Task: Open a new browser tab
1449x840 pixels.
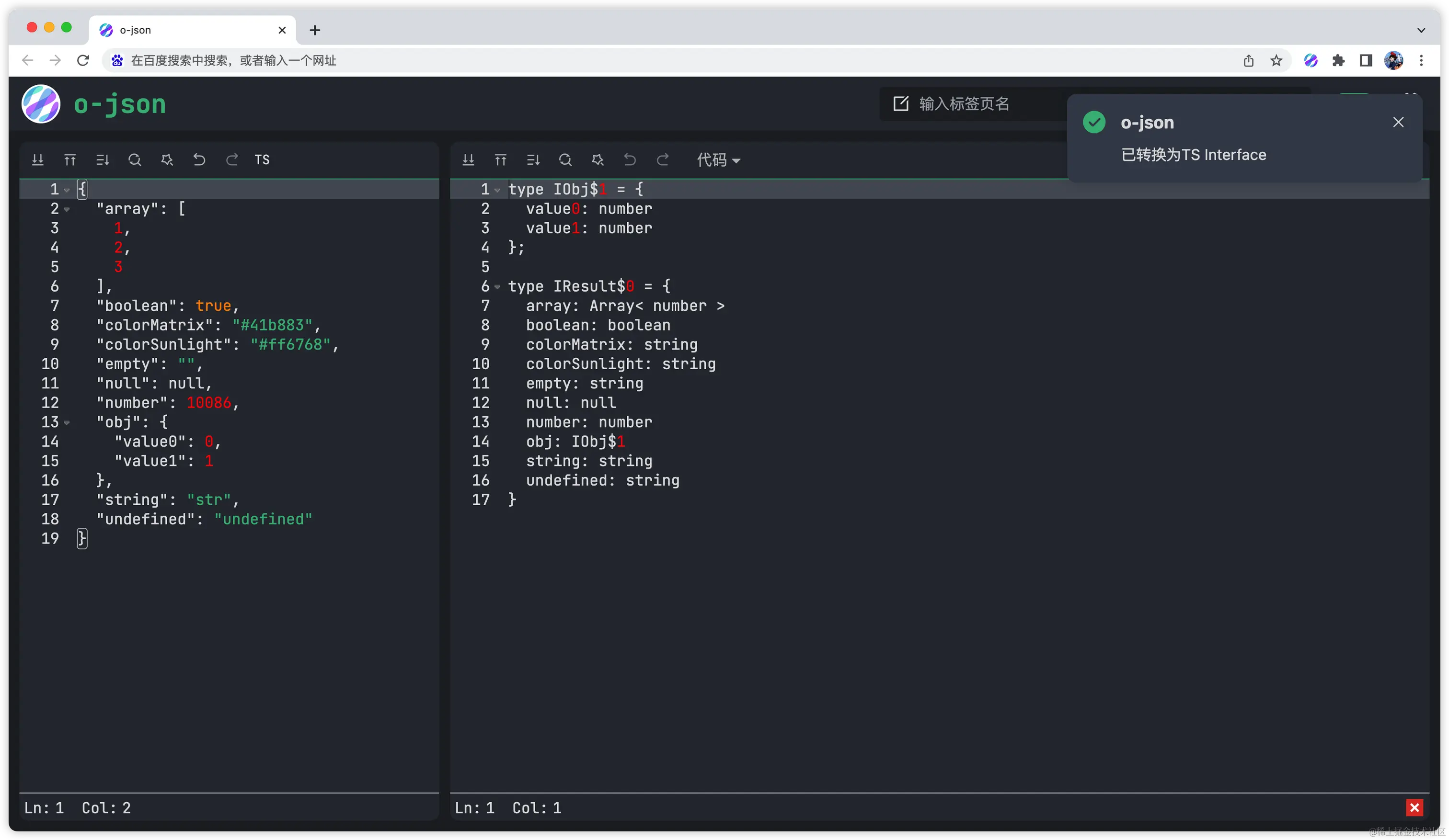Action: pyautogui.click(x=314, y=30)
